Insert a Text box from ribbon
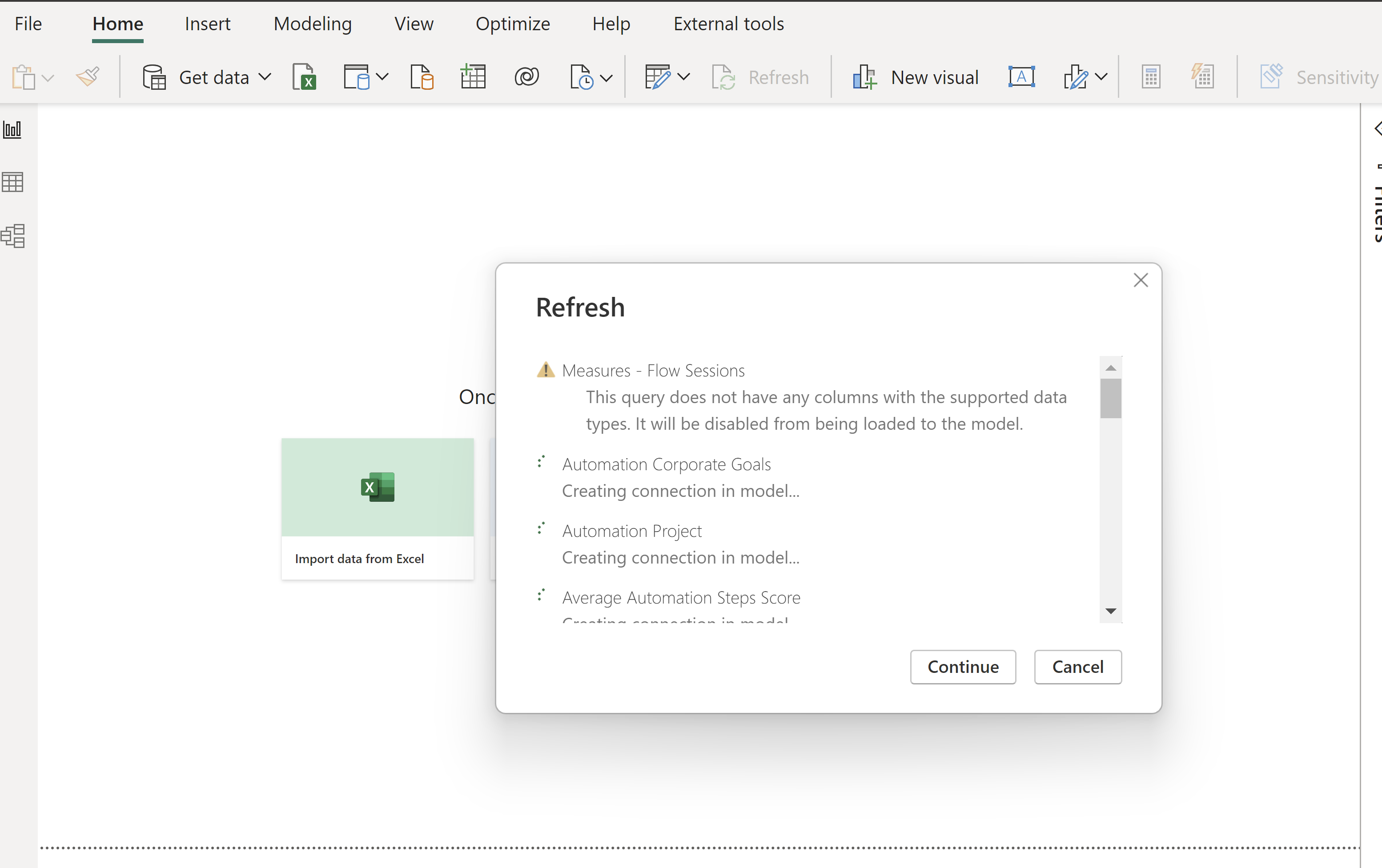This screenshot has width=1382, height=868. tap(1021, 77)
